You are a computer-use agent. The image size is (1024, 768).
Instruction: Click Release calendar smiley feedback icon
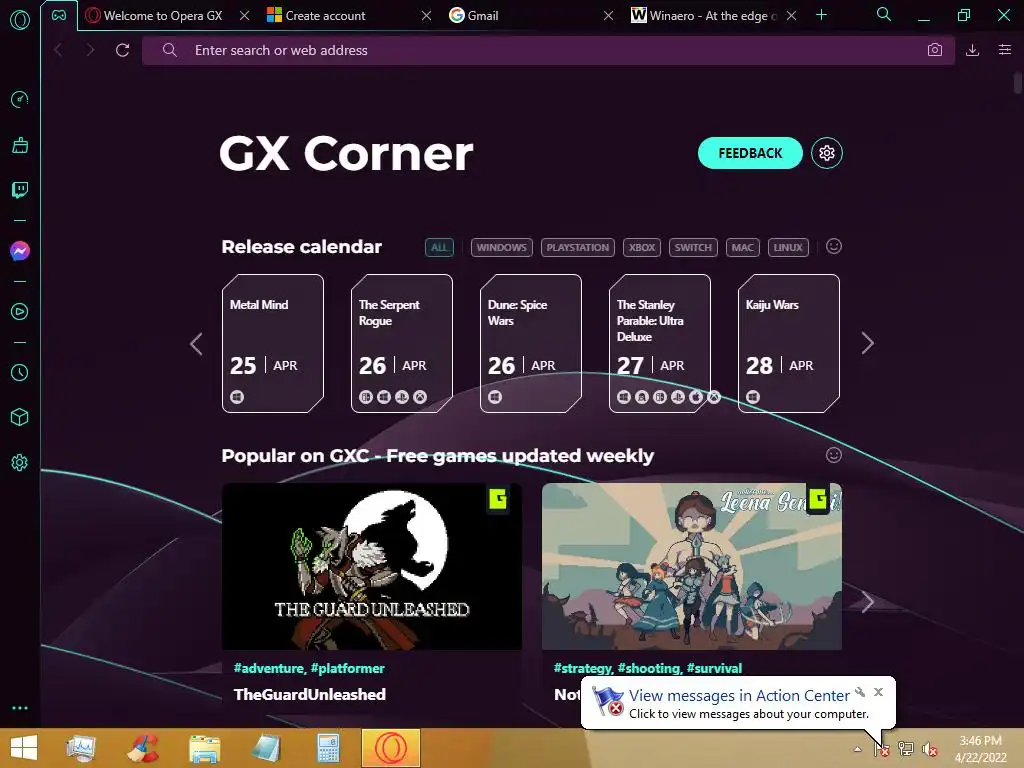point(833,246)
